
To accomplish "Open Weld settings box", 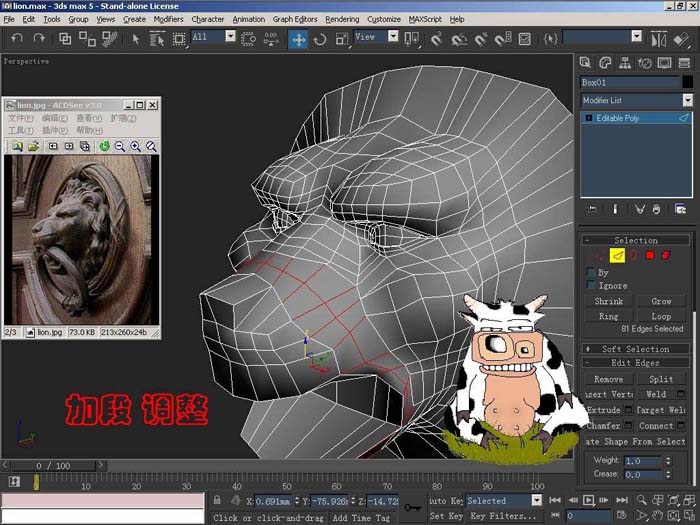I will coord(681,394).
